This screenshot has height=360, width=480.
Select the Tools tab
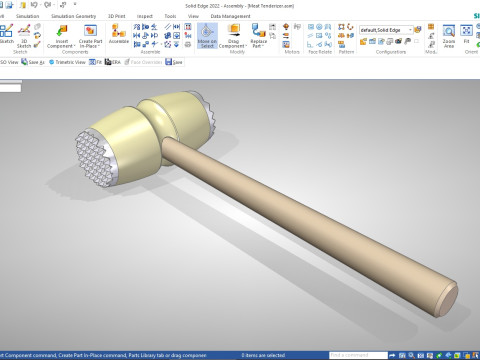point(170,16)
